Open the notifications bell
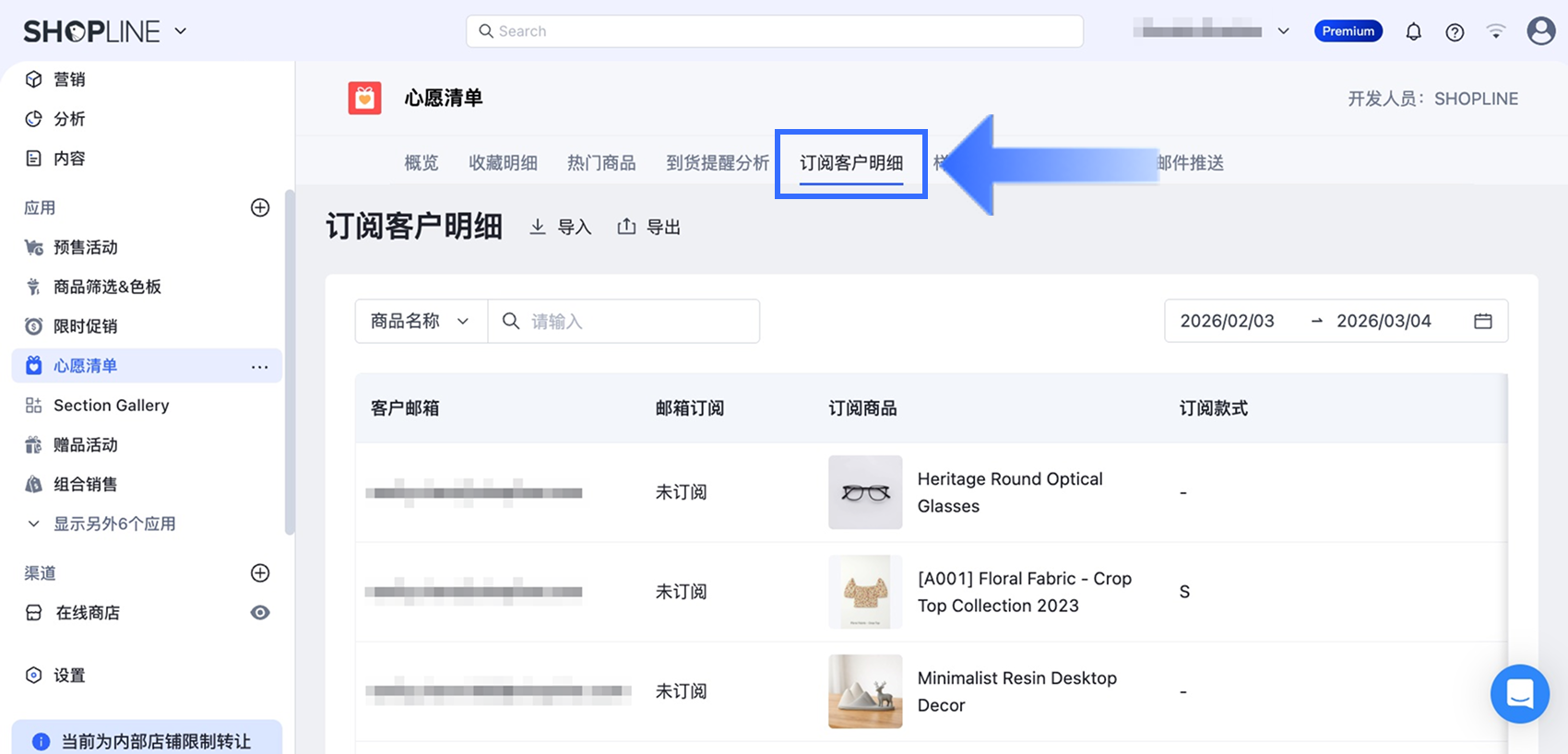Viewport: 1568px width, 754px height. tap(1413, 32)
